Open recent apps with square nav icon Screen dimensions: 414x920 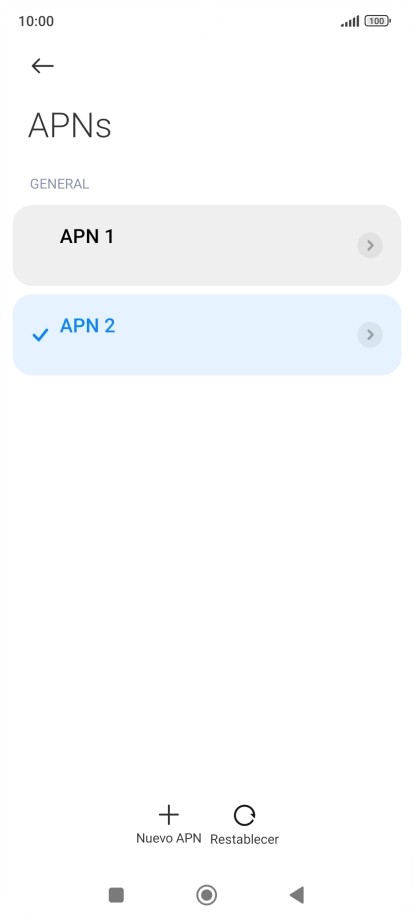116,895
